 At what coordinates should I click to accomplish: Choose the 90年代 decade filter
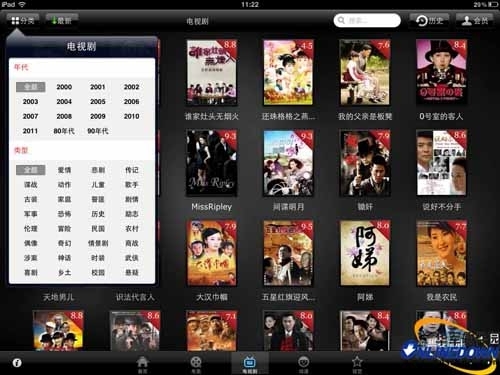click(x=98, y=131)
